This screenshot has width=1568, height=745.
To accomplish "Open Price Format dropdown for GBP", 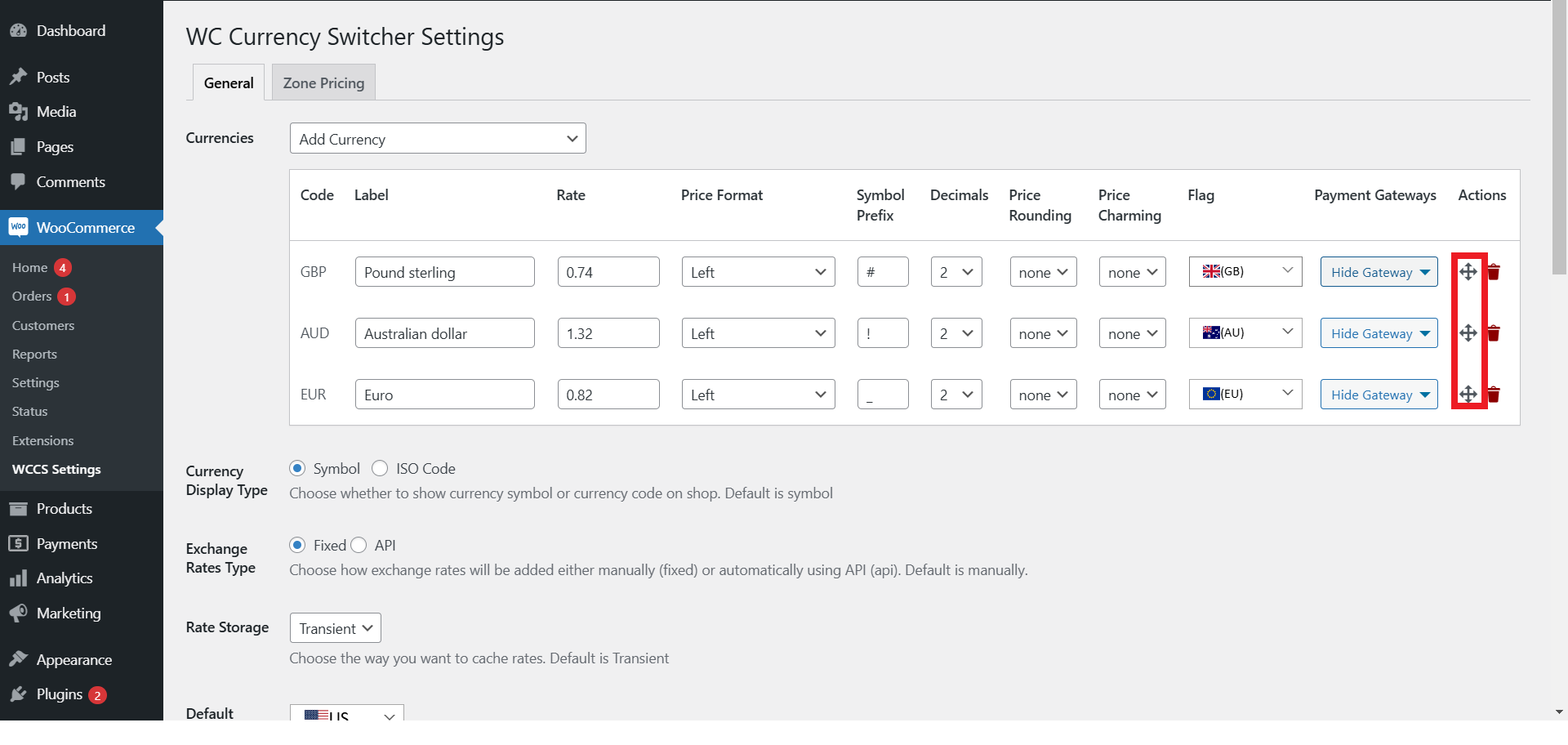I will [x=758, y=272].
